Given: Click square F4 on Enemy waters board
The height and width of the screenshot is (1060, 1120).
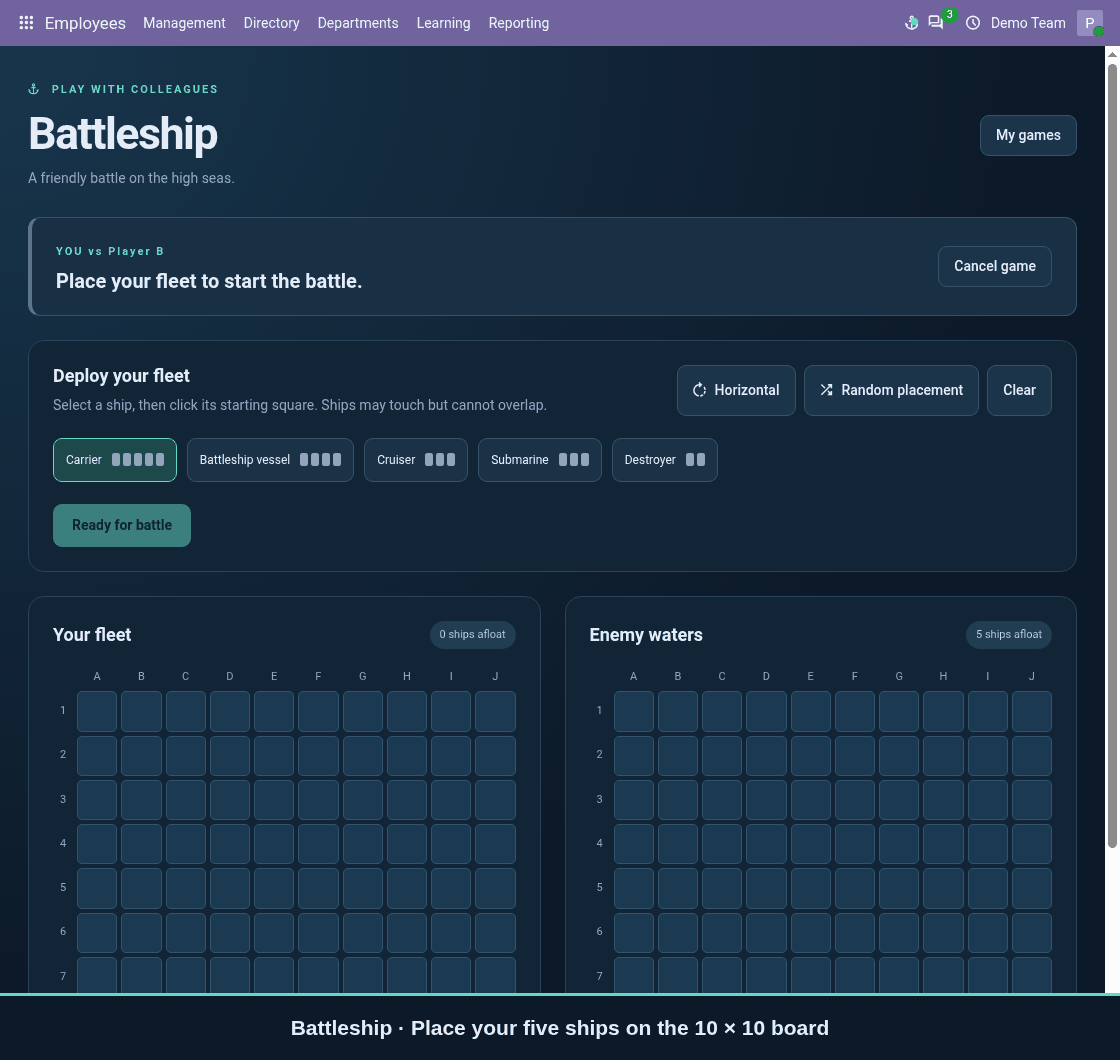Looking at the screenshot, I should (855, 844).
